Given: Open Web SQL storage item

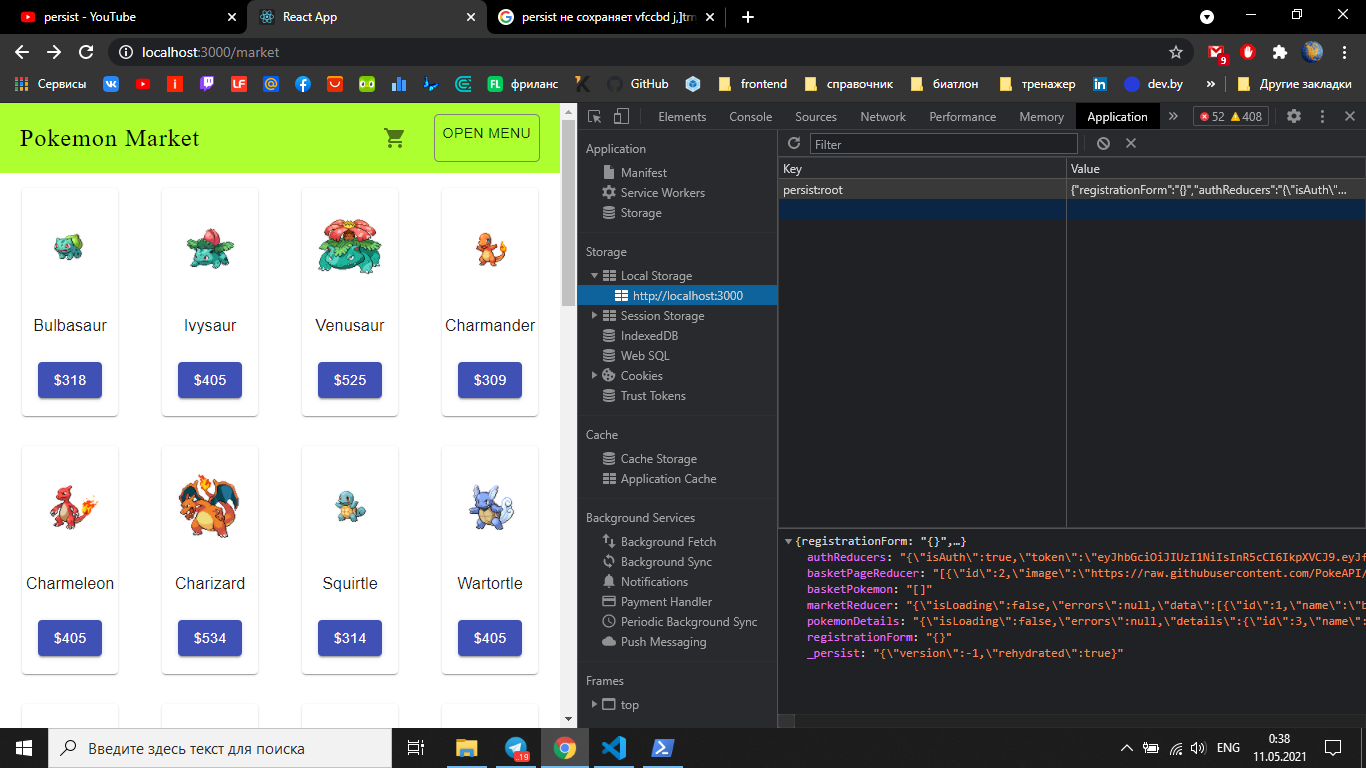Looking at the screenshot, I should pos(645,356).
